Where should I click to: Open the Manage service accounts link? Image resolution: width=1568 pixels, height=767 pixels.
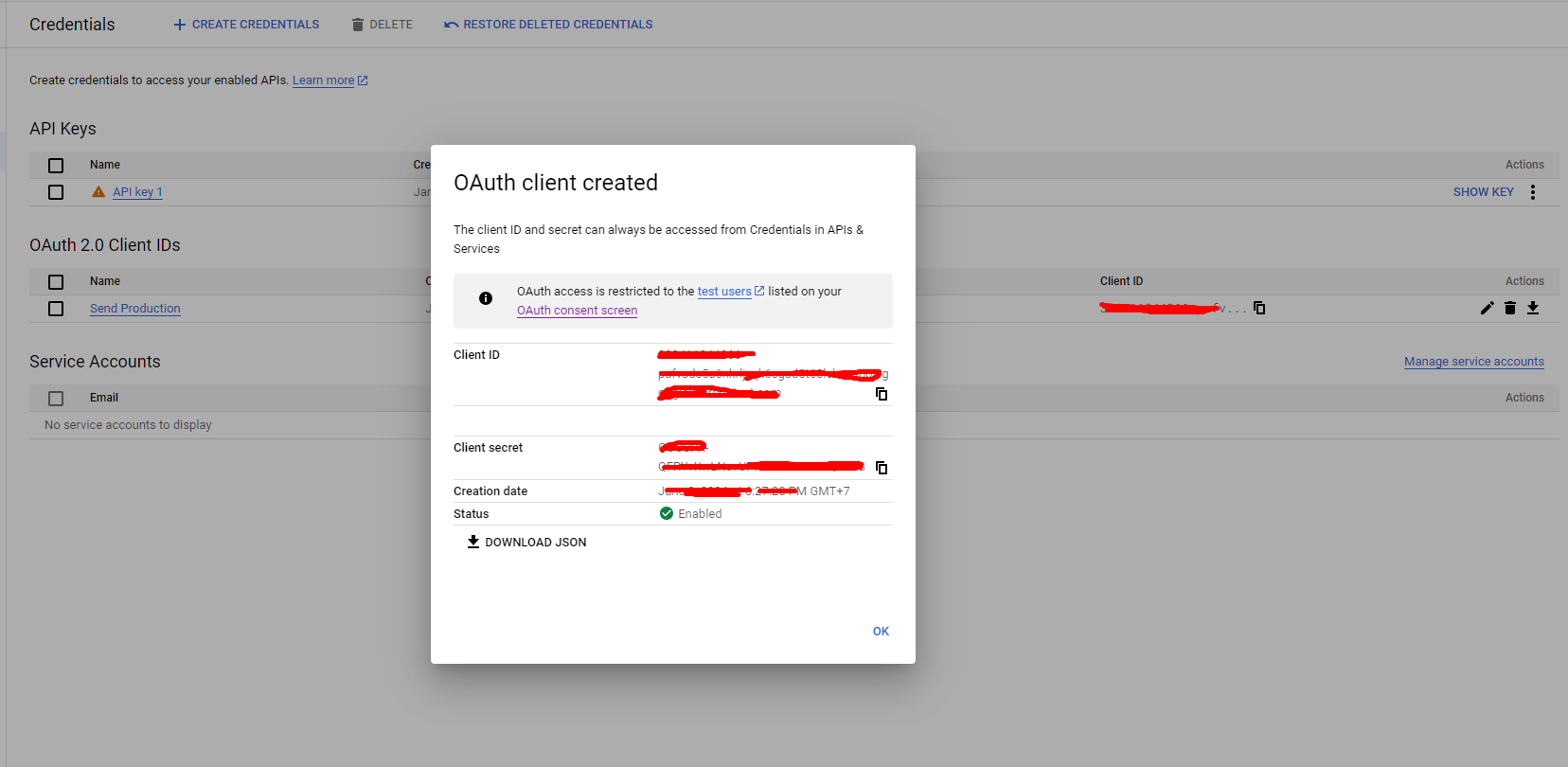pyautogui.click(x=1474, y=362)
